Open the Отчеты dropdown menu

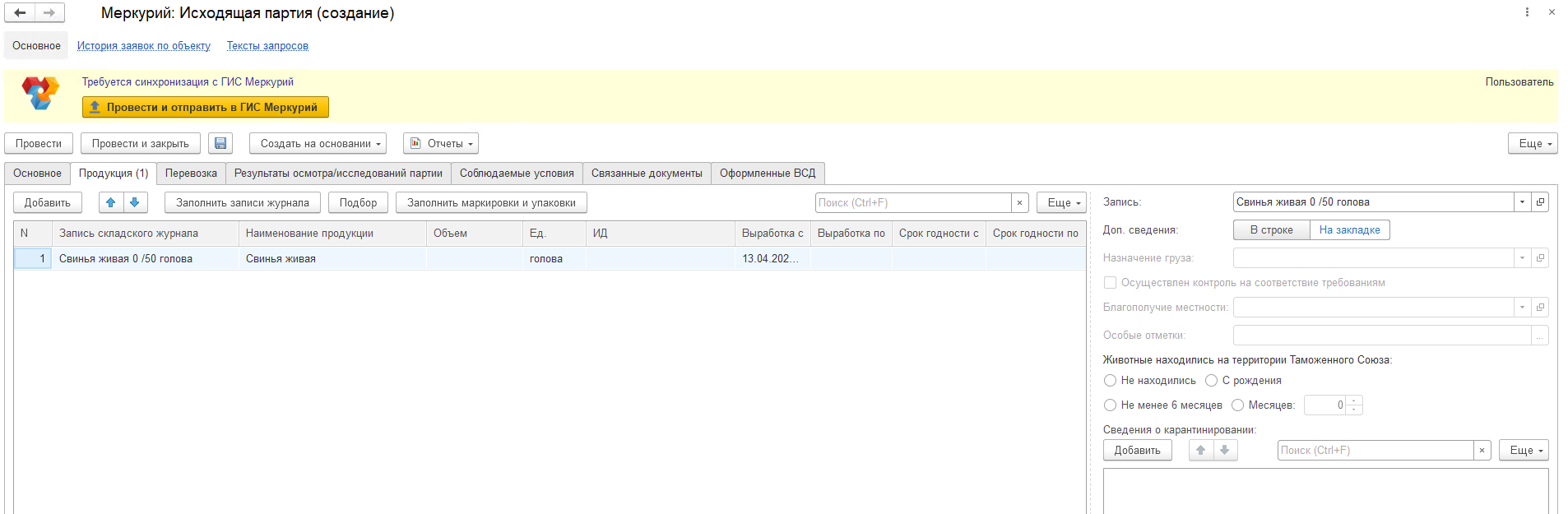tap(441, 143)
